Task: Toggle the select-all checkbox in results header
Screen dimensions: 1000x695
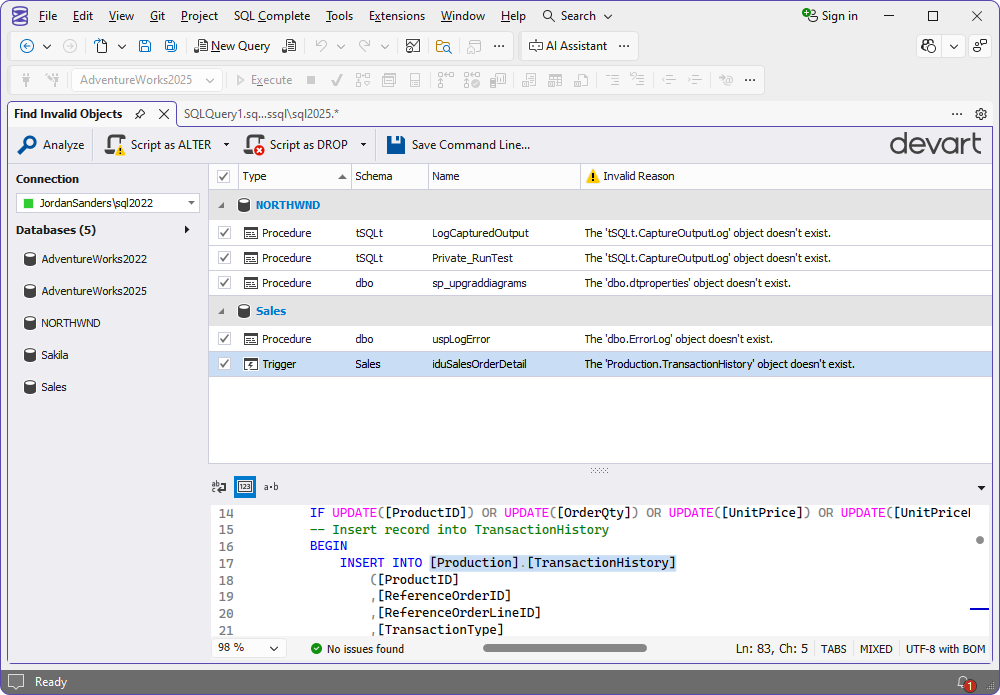Action: point(224,176)
